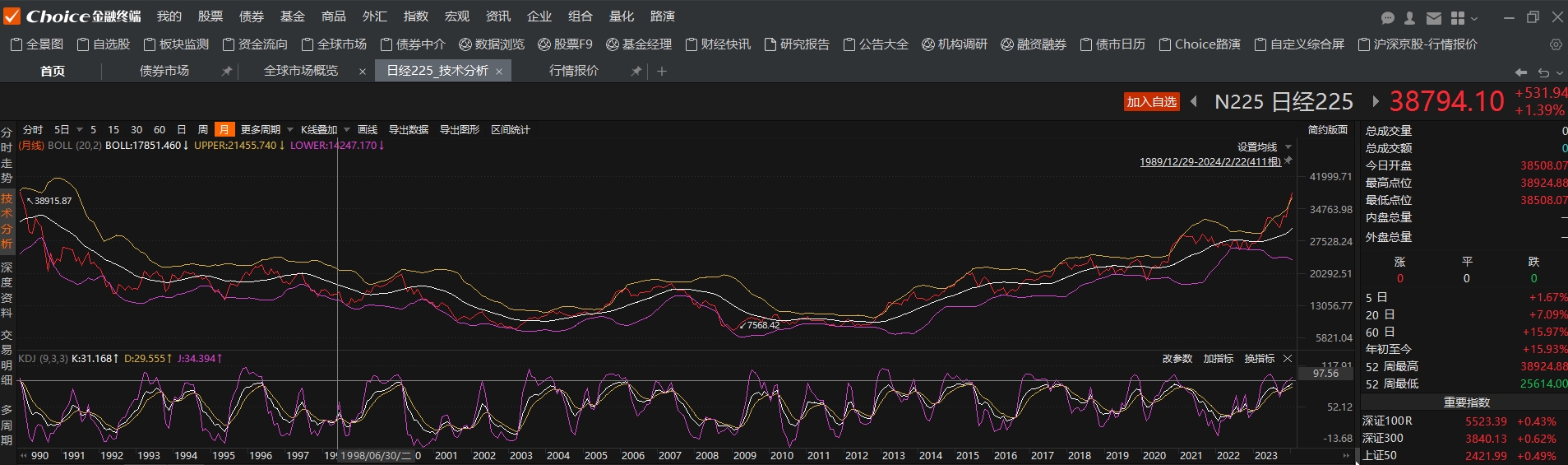Switch to the 全球市场概览 tab

301,72
